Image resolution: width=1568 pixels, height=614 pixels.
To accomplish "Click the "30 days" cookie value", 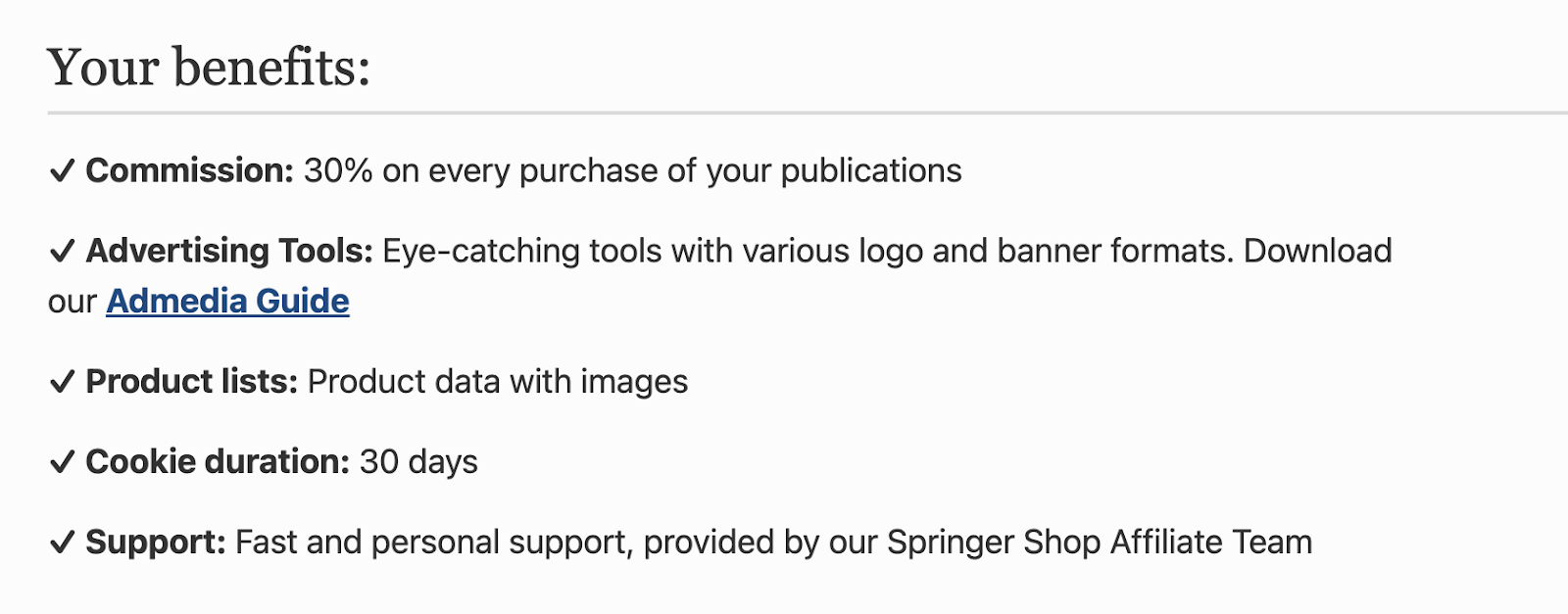I will click(418, 462).
